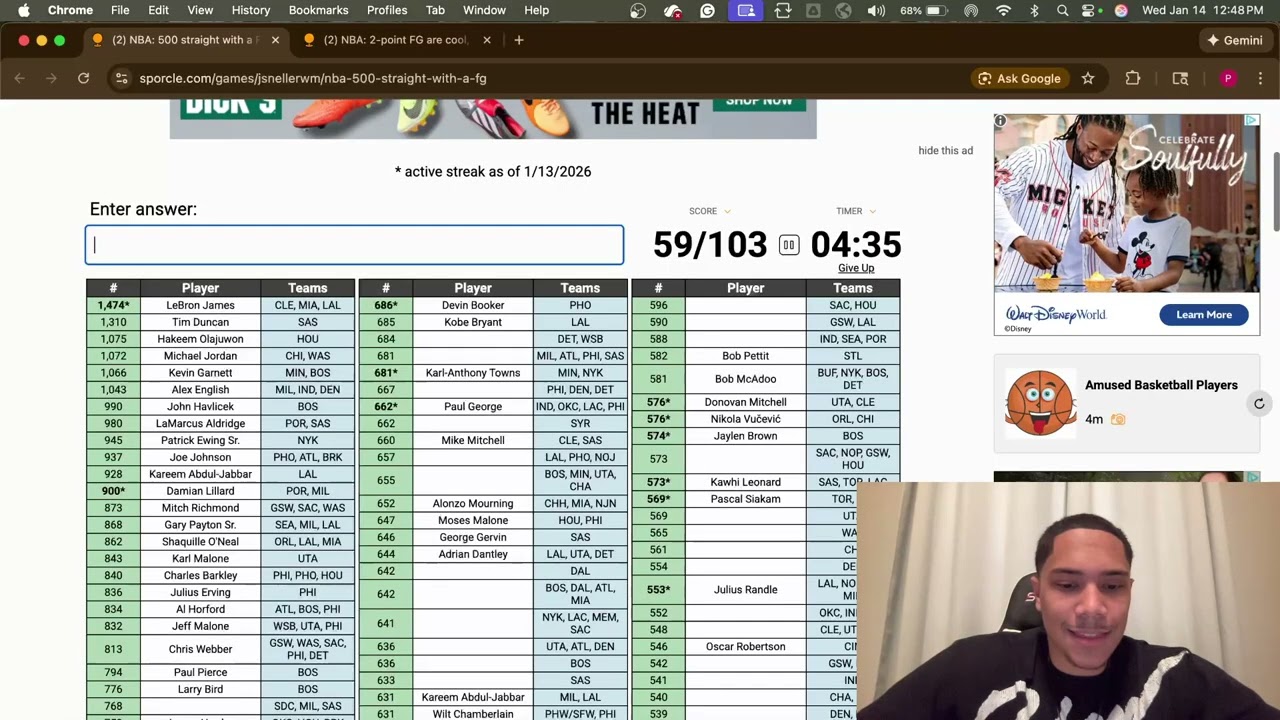Image resolution: width=1280 pixels, height=720 pixels.
Task: View site information icon in address bar
Action: [121, 78]
